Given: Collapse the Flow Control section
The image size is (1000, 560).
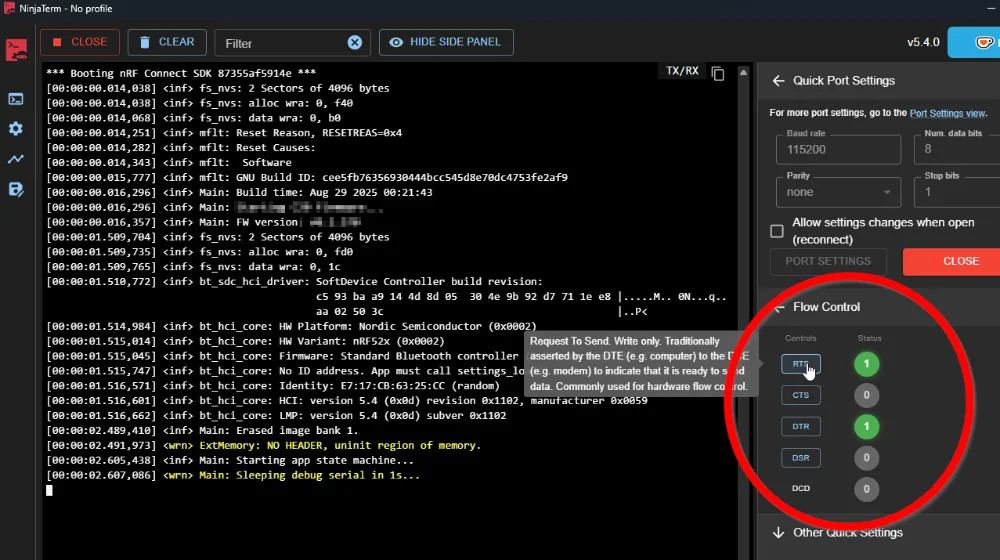Looking at the screenshot, I should tap(778, 307).
